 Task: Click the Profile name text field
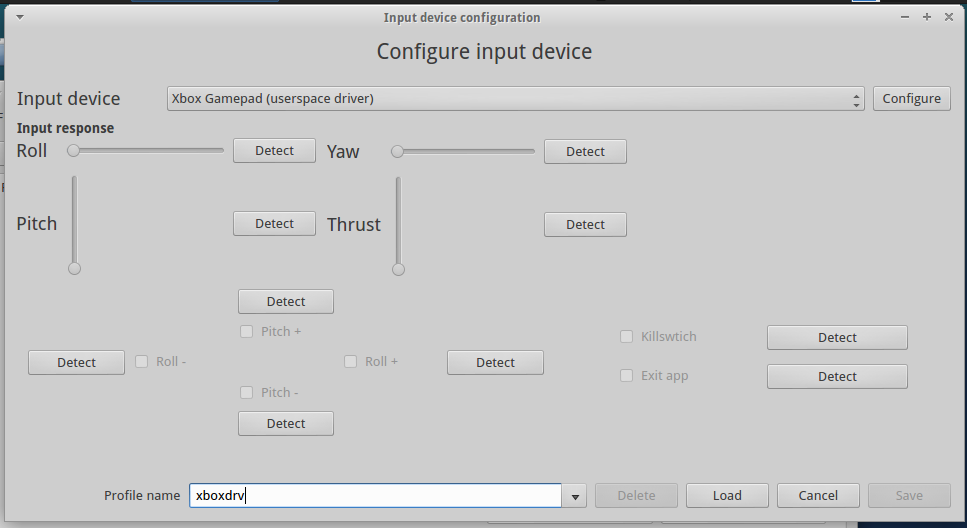pos(375,496)
